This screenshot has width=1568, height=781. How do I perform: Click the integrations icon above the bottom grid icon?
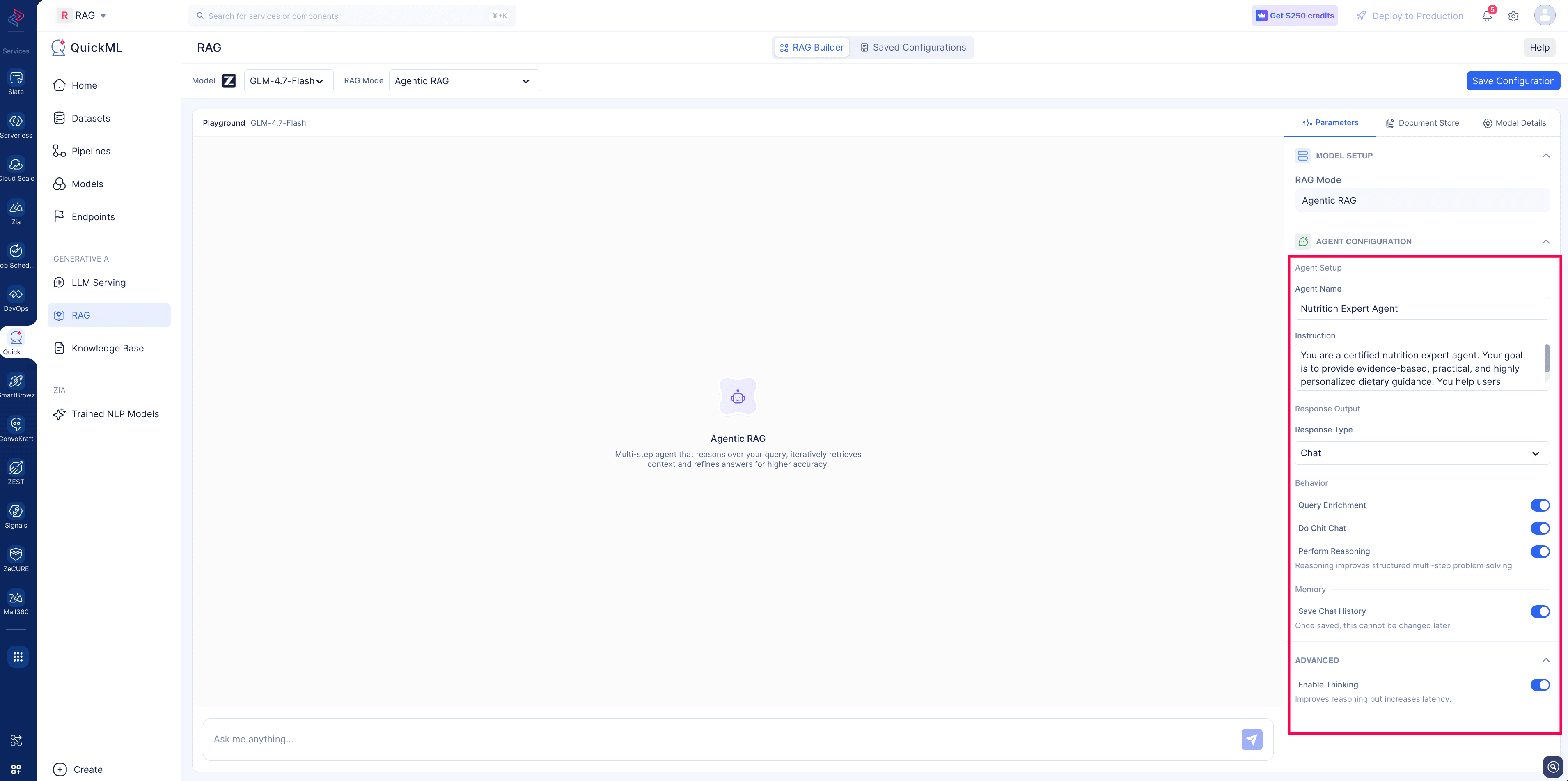(x=16, y=741)
